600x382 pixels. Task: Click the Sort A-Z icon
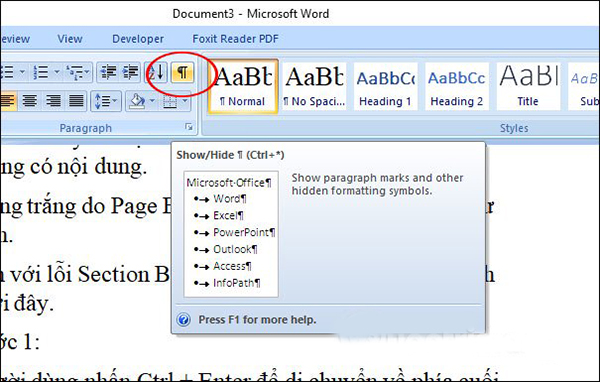pos(157,72)
